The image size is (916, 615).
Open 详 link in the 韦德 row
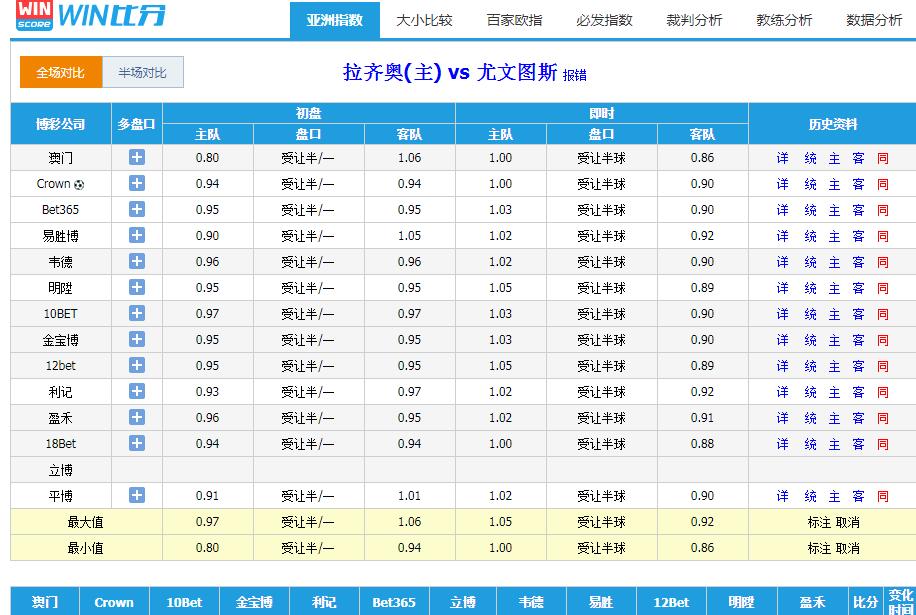(x=782, y=262)
